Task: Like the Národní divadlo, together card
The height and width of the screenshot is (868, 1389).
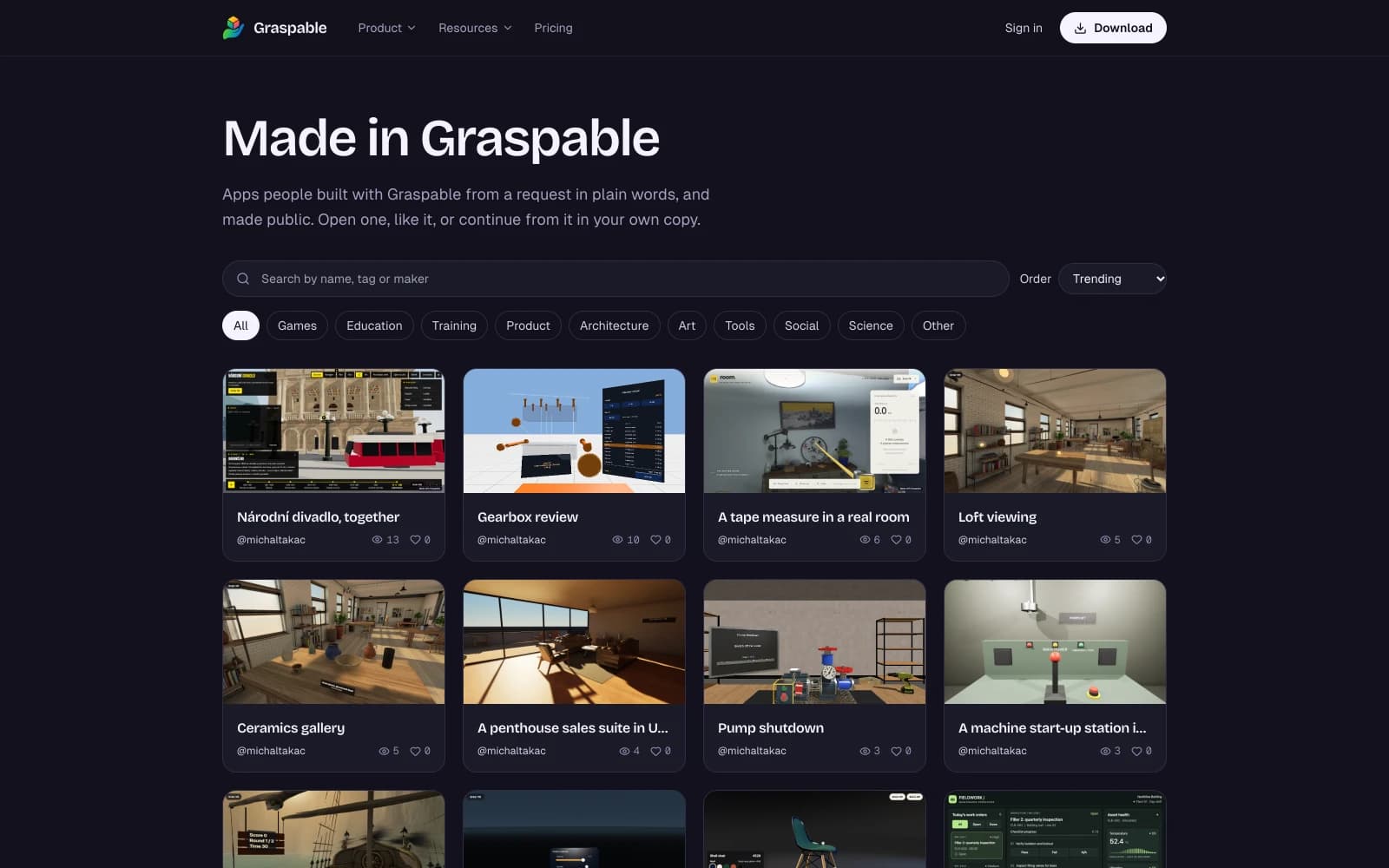Action: 415,540
